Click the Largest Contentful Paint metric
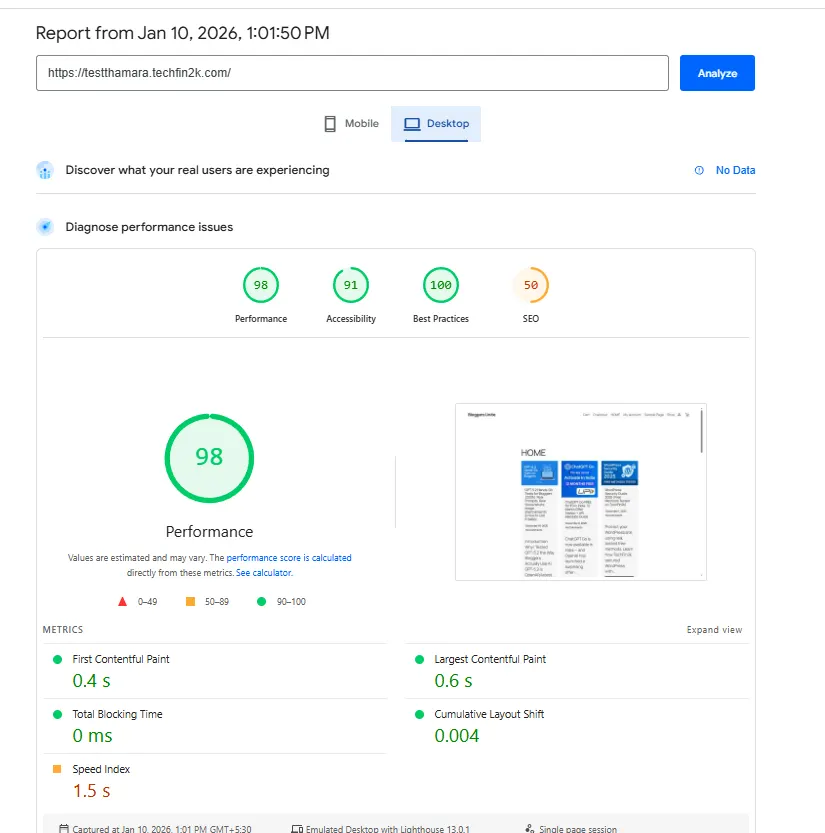Image resolution: width=825 pixels, height=833 pixels. 577,671
